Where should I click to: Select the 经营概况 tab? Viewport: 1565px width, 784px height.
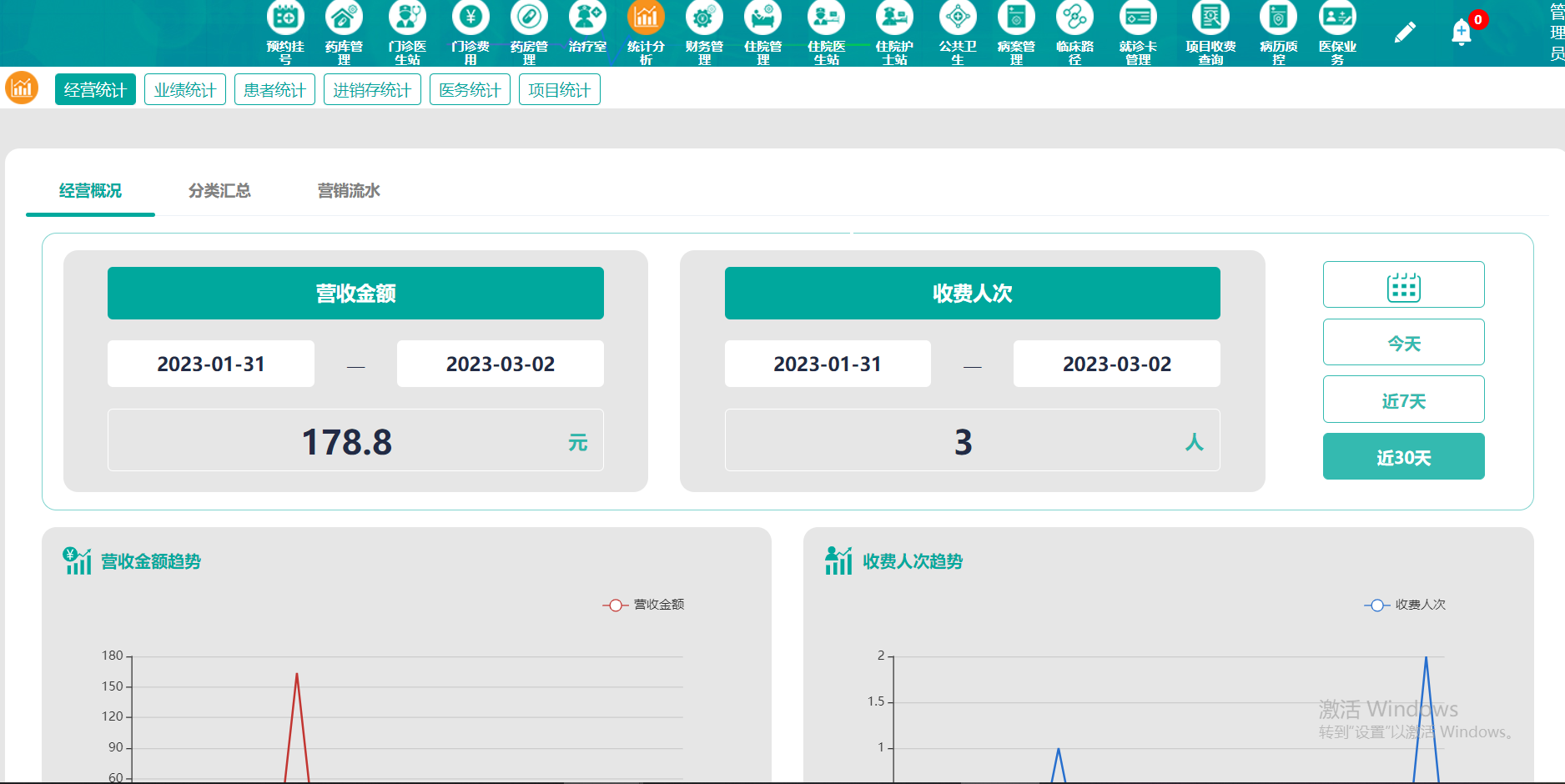coord(90,191)
